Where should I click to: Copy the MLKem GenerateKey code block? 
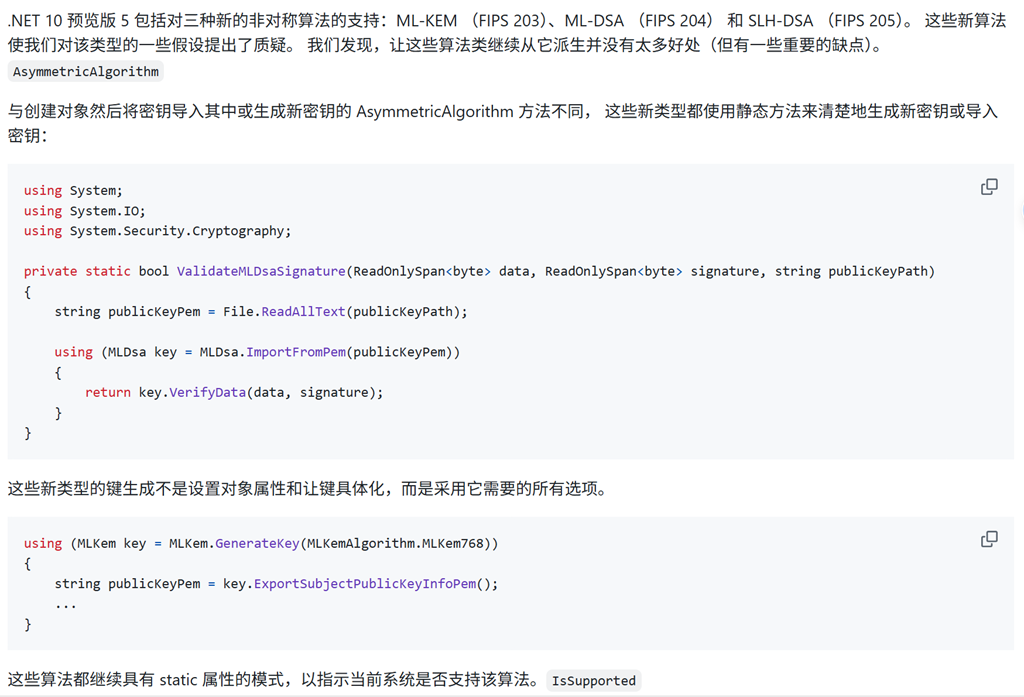pos(989,539)
